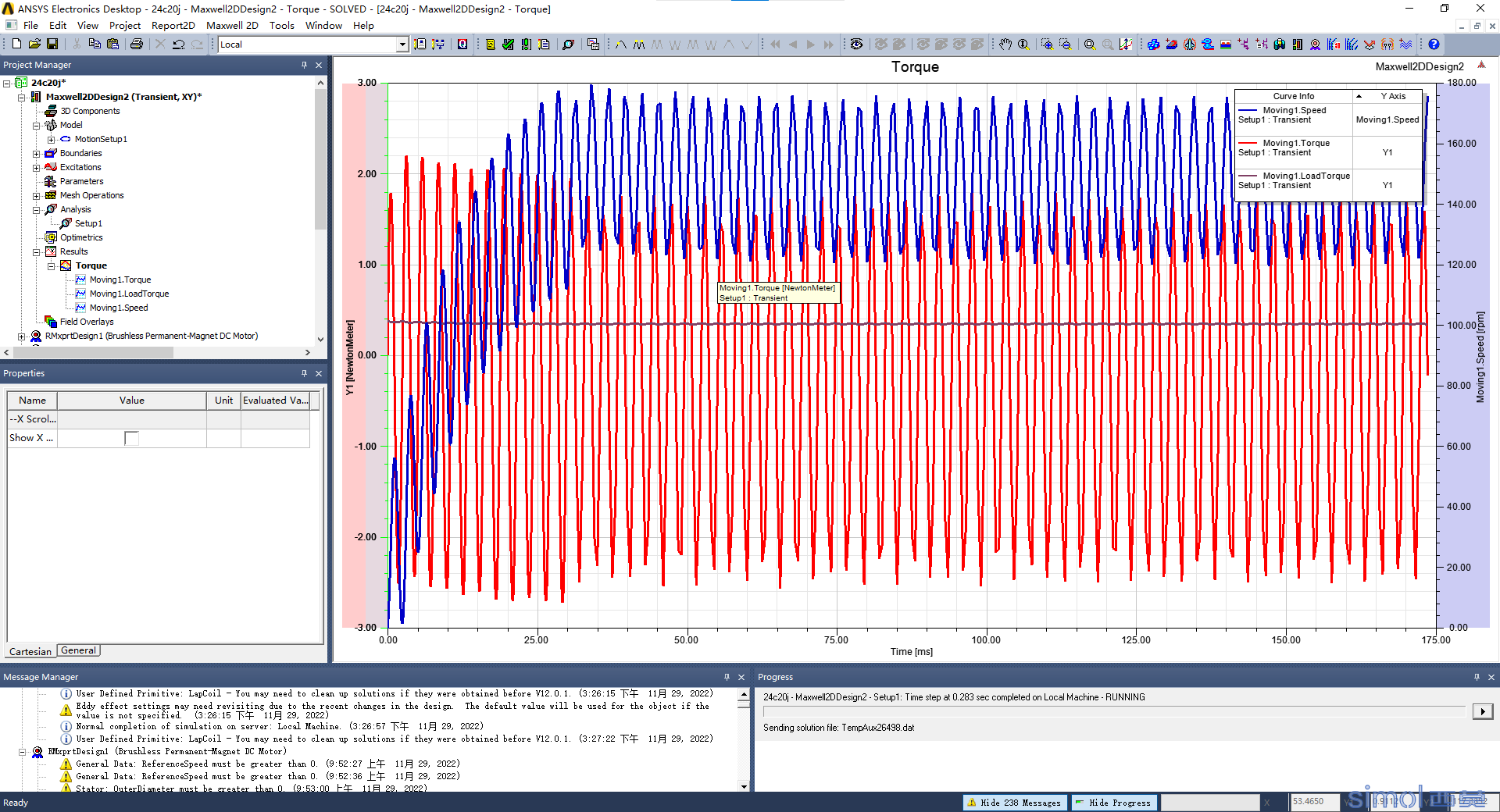1500x812 pixels.
Task: Open the Report2D menu
Action: 173,25
